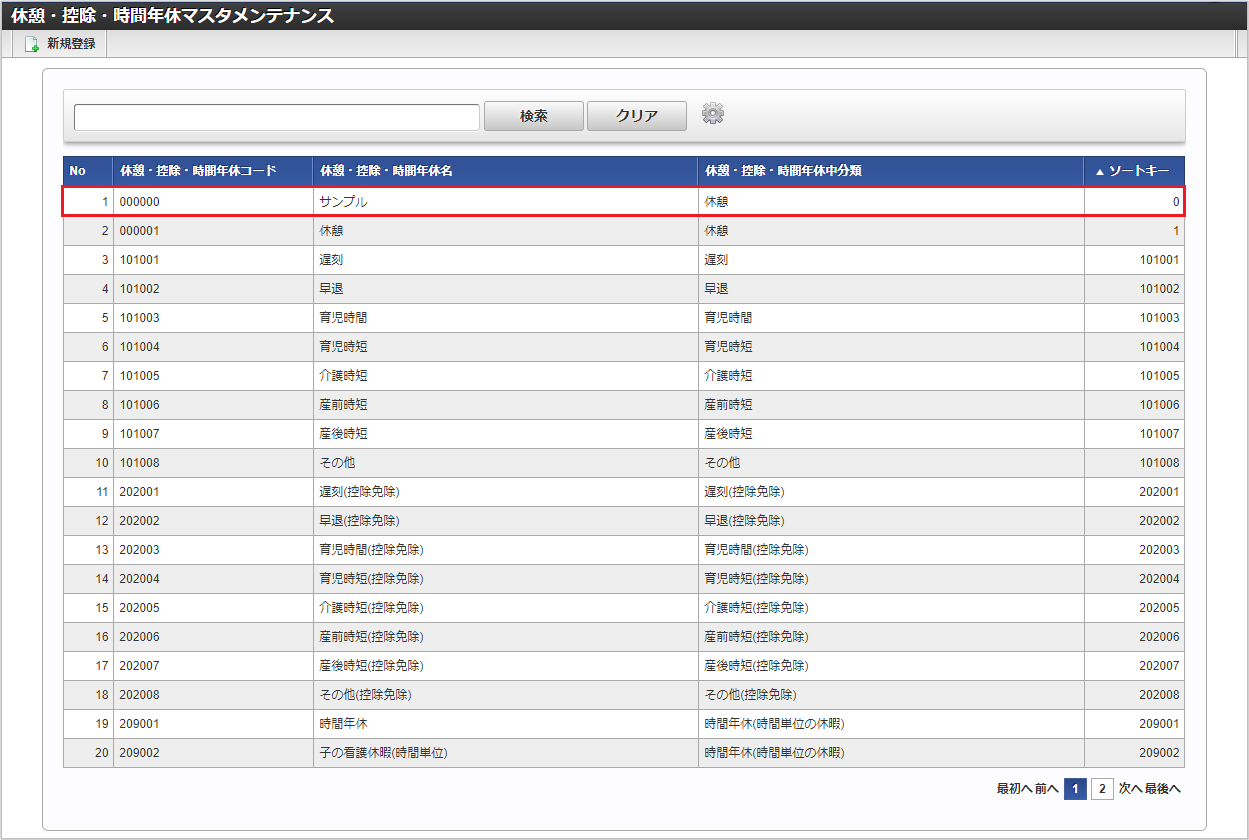Click the 新規登録 new document icon

[x=32, y=44]
